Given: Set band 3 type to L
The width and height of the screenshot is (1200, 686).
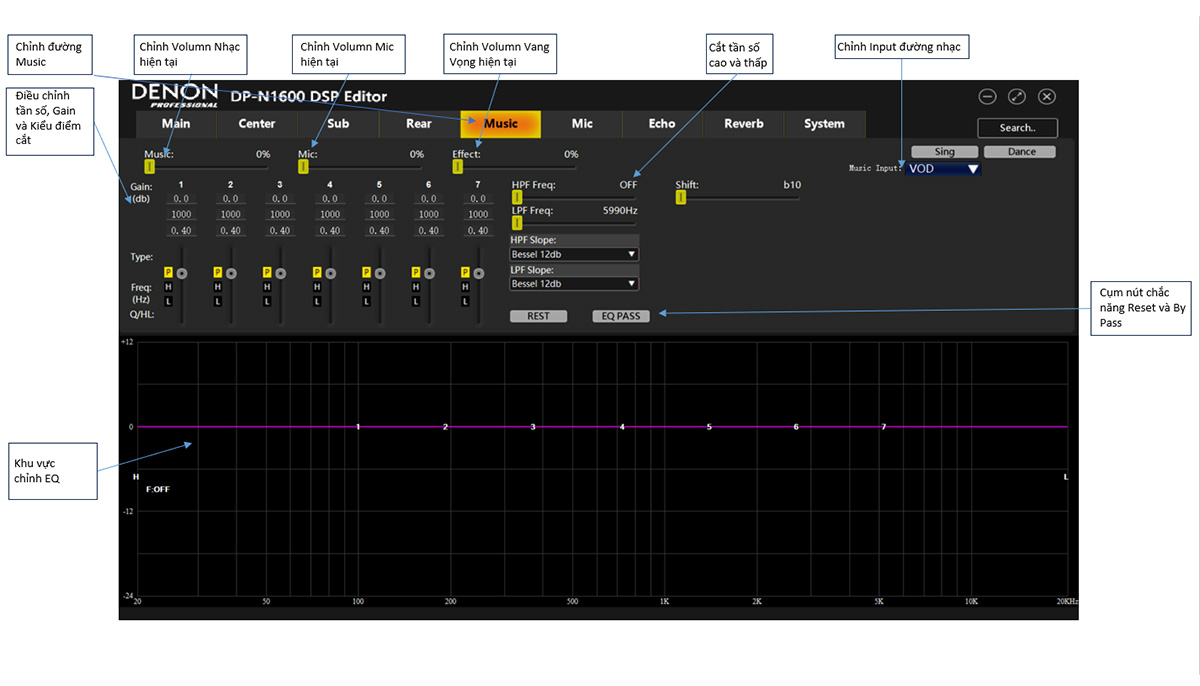Looking at the screenshot, I should pyautogui.click(x=267, y=301).
